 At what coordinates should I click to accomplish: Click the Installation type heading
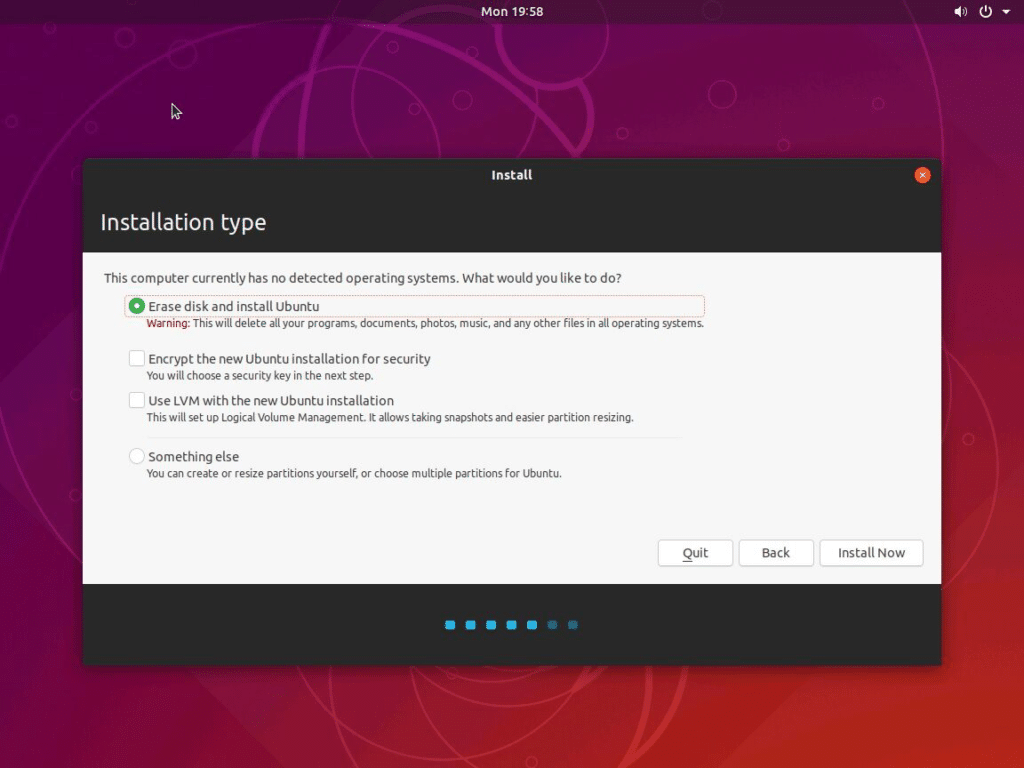point(184,222)
